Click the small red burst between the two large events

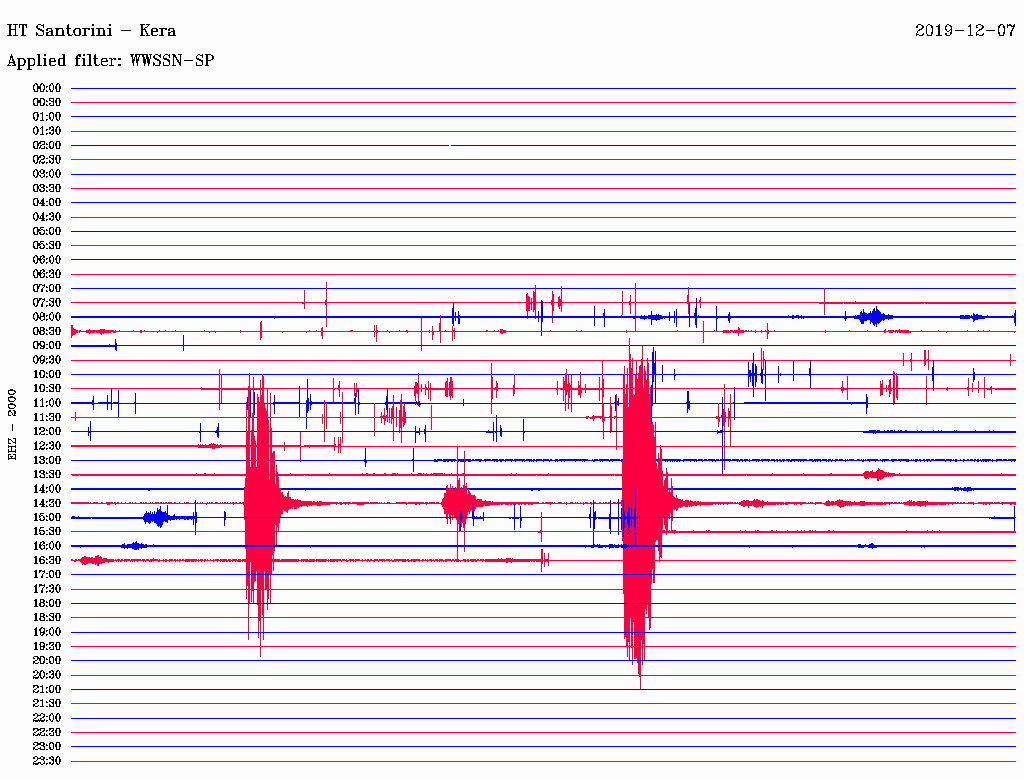click(x=459, y=503)
